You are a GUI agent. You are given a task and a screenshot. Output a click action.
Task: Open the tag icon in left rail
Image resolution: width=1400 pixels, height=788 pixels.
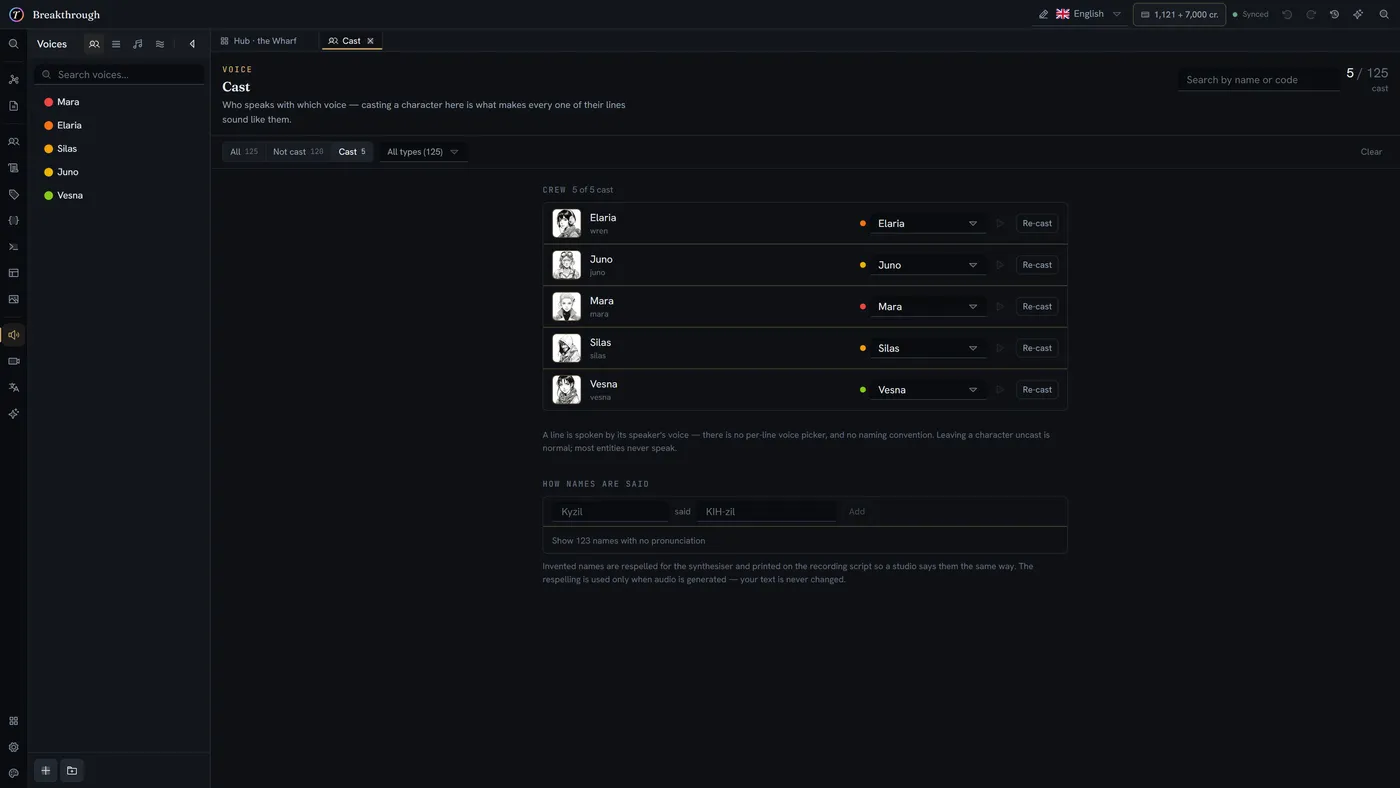click(14, 194)
